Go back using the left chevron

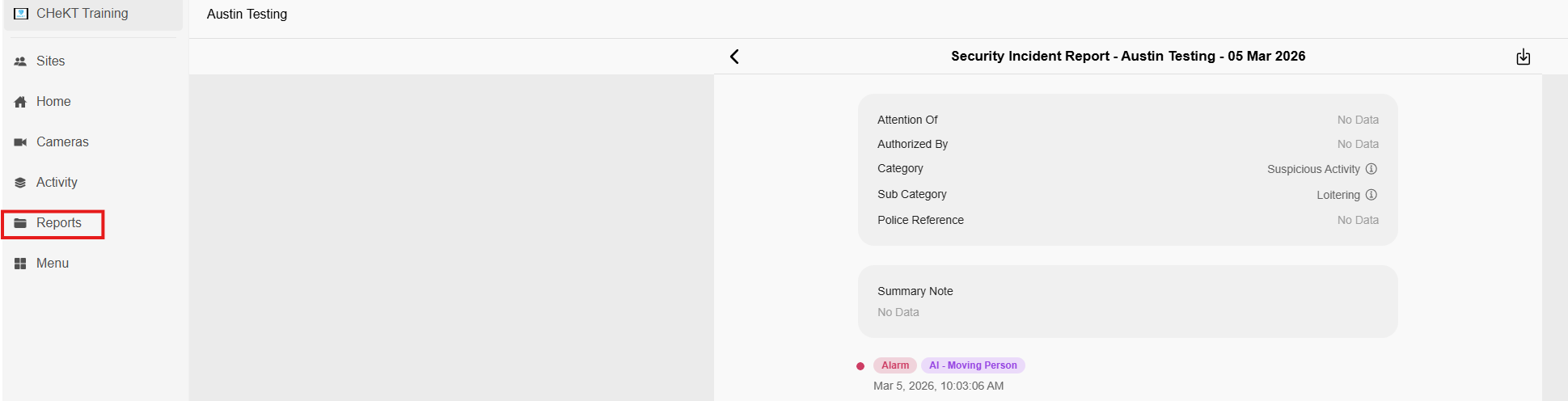(x=734, y=57)
